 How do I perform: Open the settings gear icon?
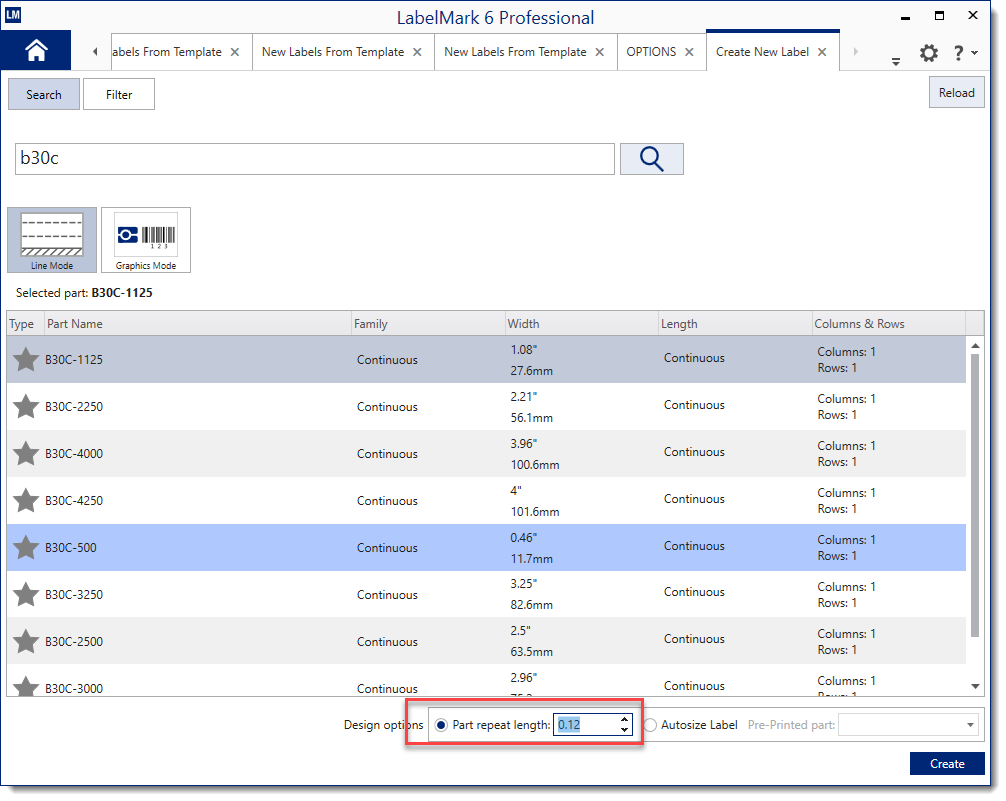point(929,53)
